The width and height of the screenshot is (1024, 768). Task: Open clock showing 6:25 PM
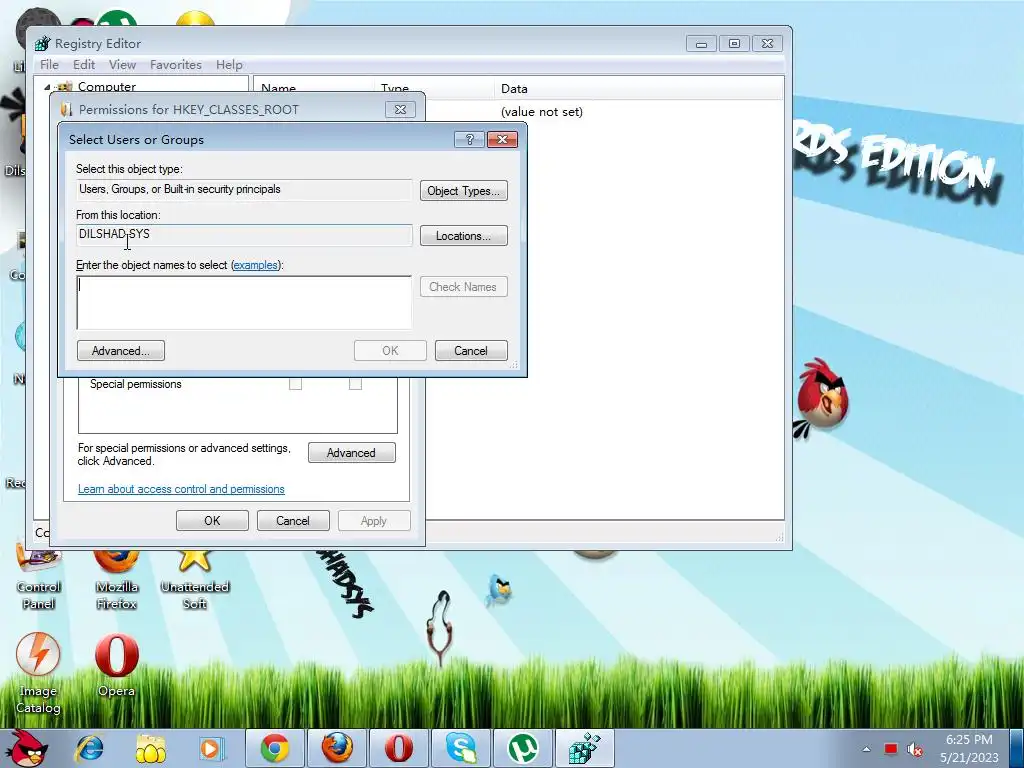tap(969, 748)
